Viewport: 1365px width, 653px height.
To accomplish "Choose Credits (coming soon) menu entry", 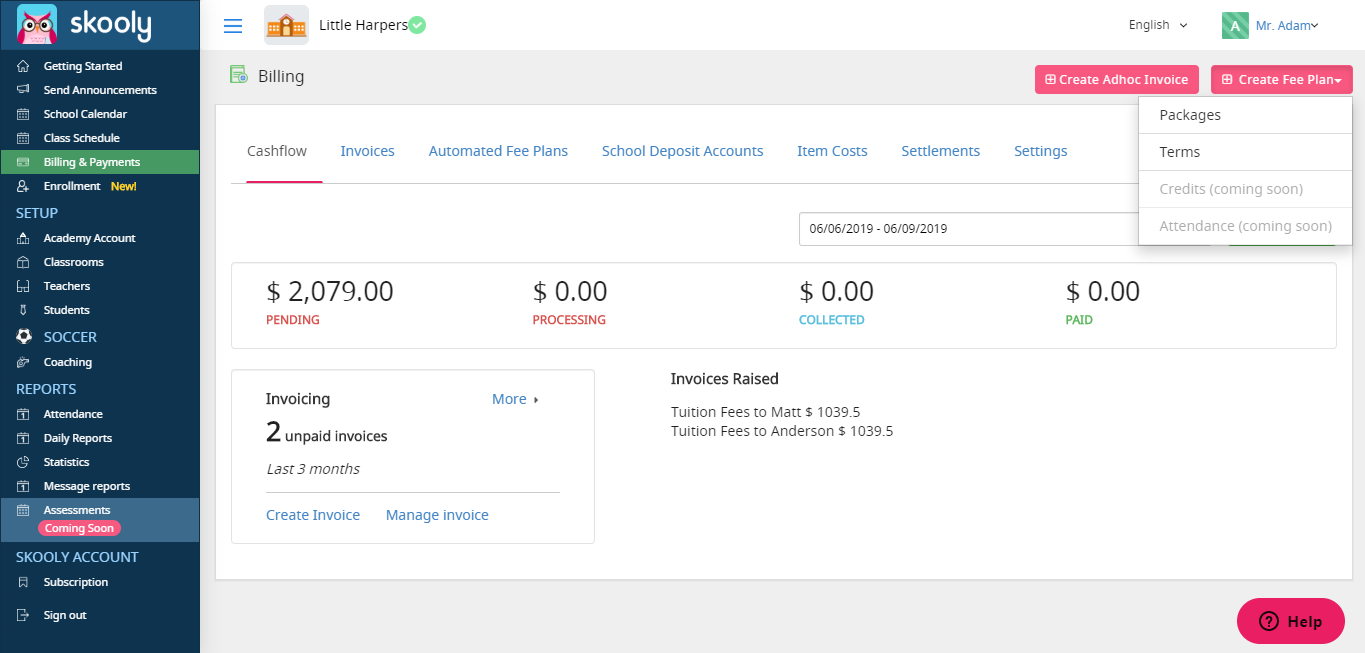I will [1245, 189].
